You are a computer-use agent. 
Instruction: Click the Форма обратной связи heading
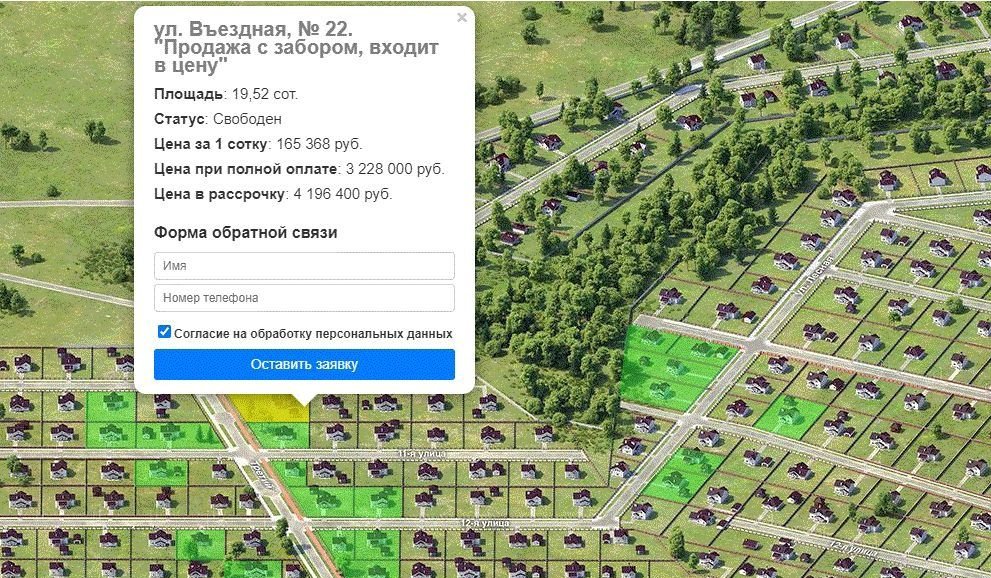point(245,233)
